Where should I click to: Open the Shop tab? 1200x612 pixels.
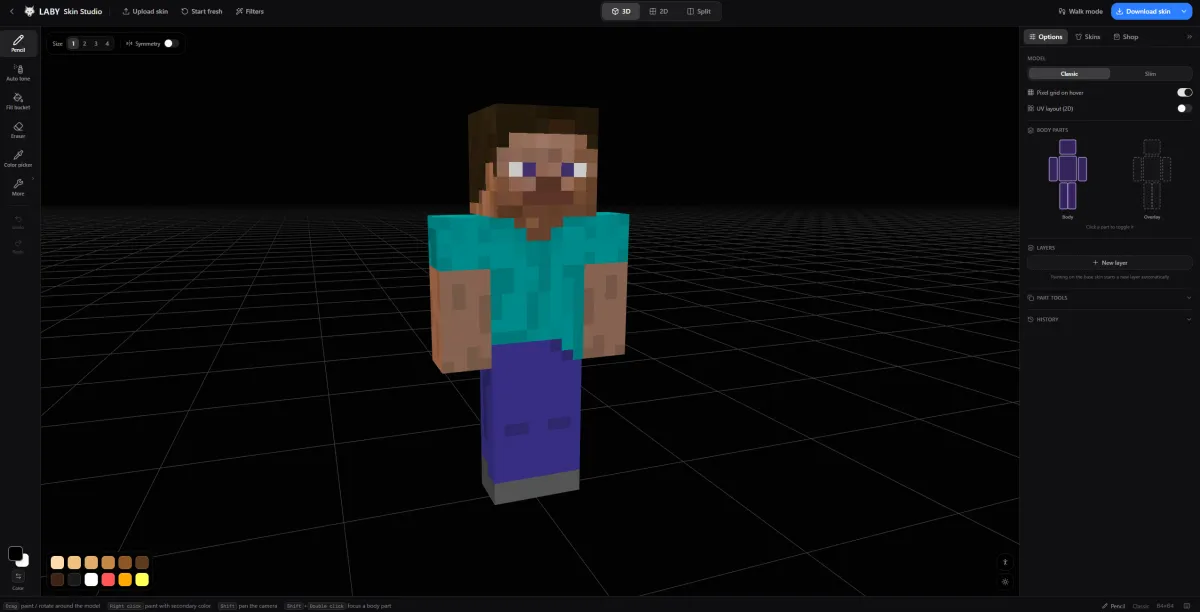pyautogui.click(x=1126, y=37)
